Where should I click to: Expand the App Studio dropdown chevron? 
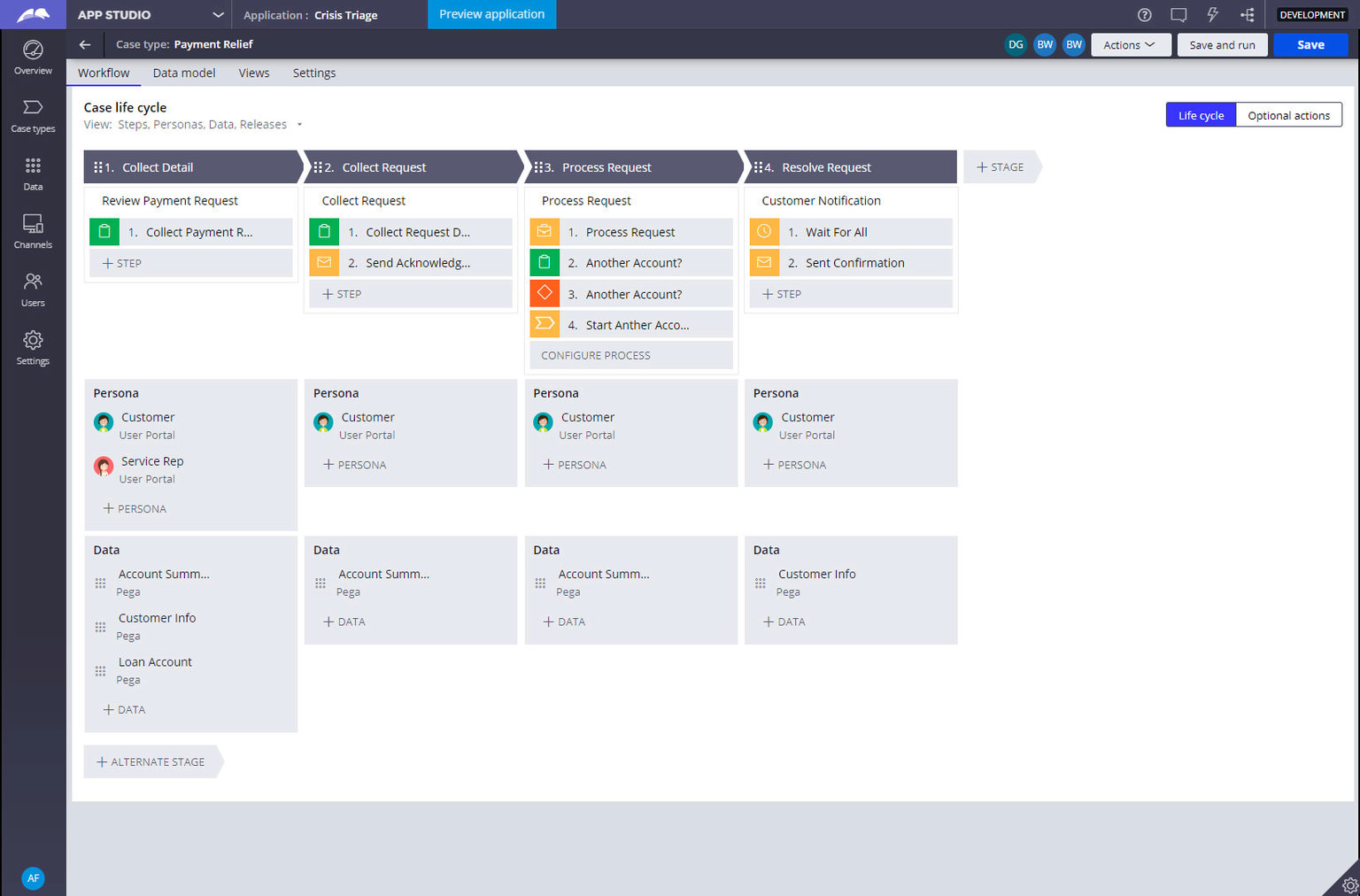pyautogui.click(x=218, y=15)
